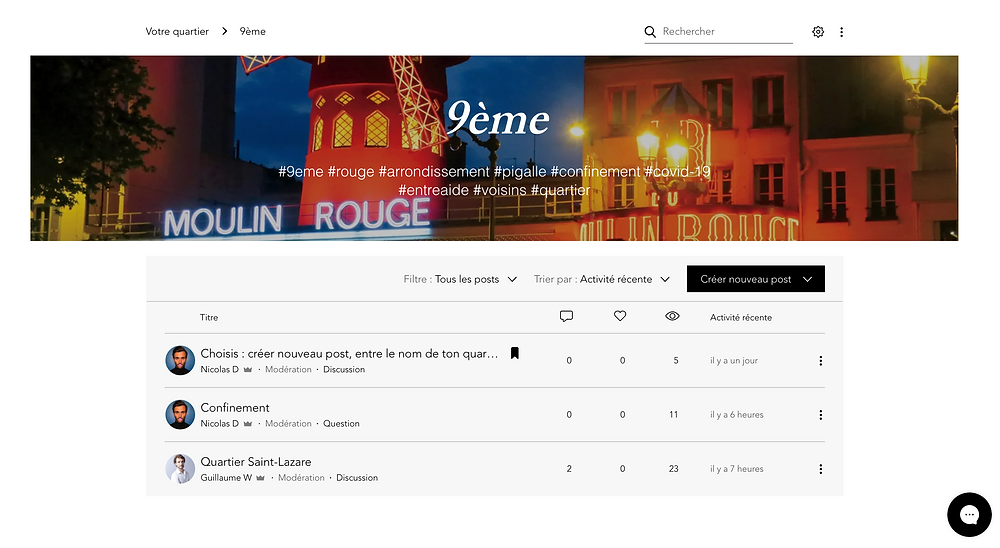This screenshot has height=548, width=1000.
Task: Click 'il y a un jour' timestamp
Action: 734,360
